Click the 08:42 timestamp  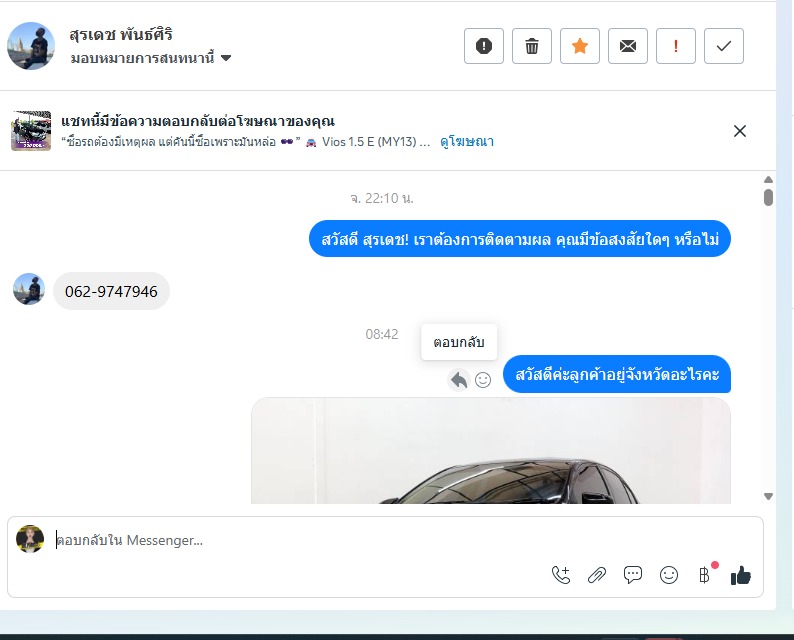[382, 334]
